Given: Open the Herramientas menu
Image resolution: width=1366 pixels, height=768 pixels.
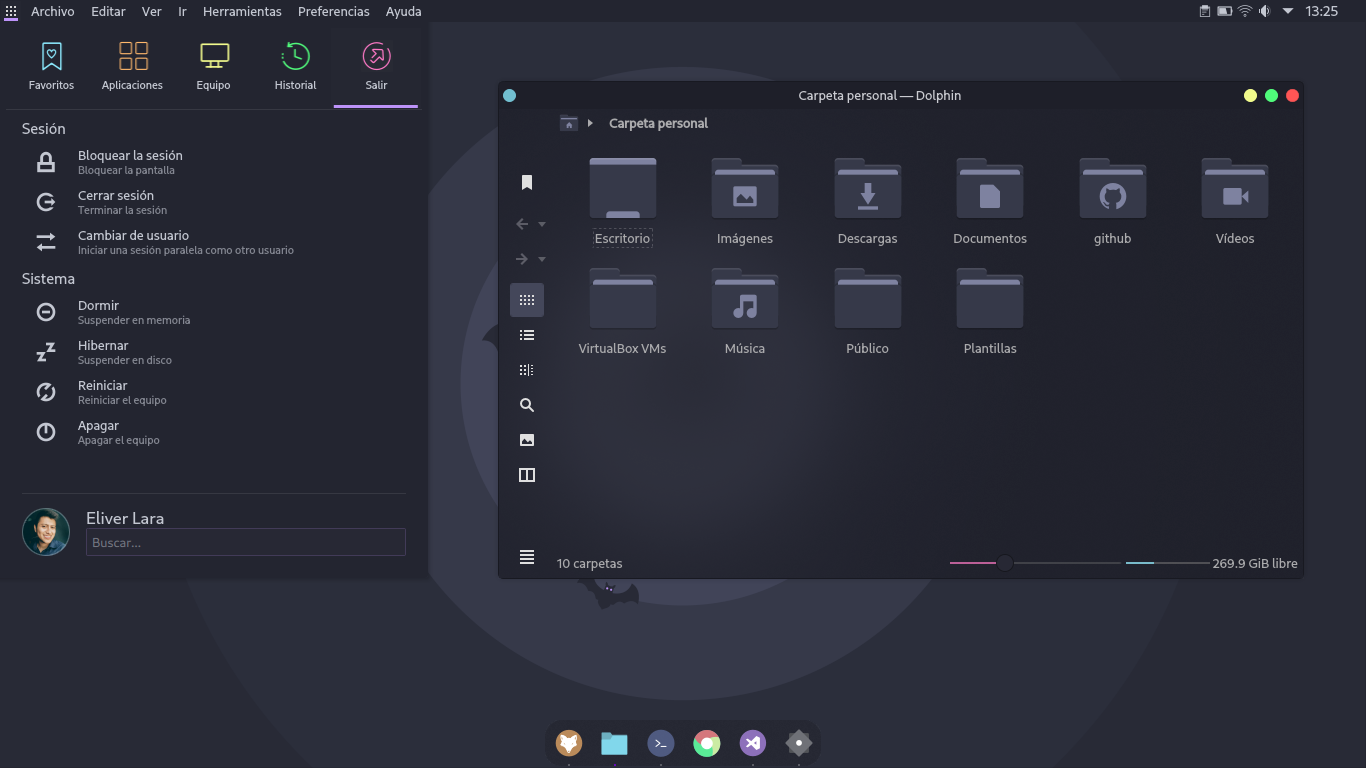Looking at the screenshot, I should click(242, 11).
